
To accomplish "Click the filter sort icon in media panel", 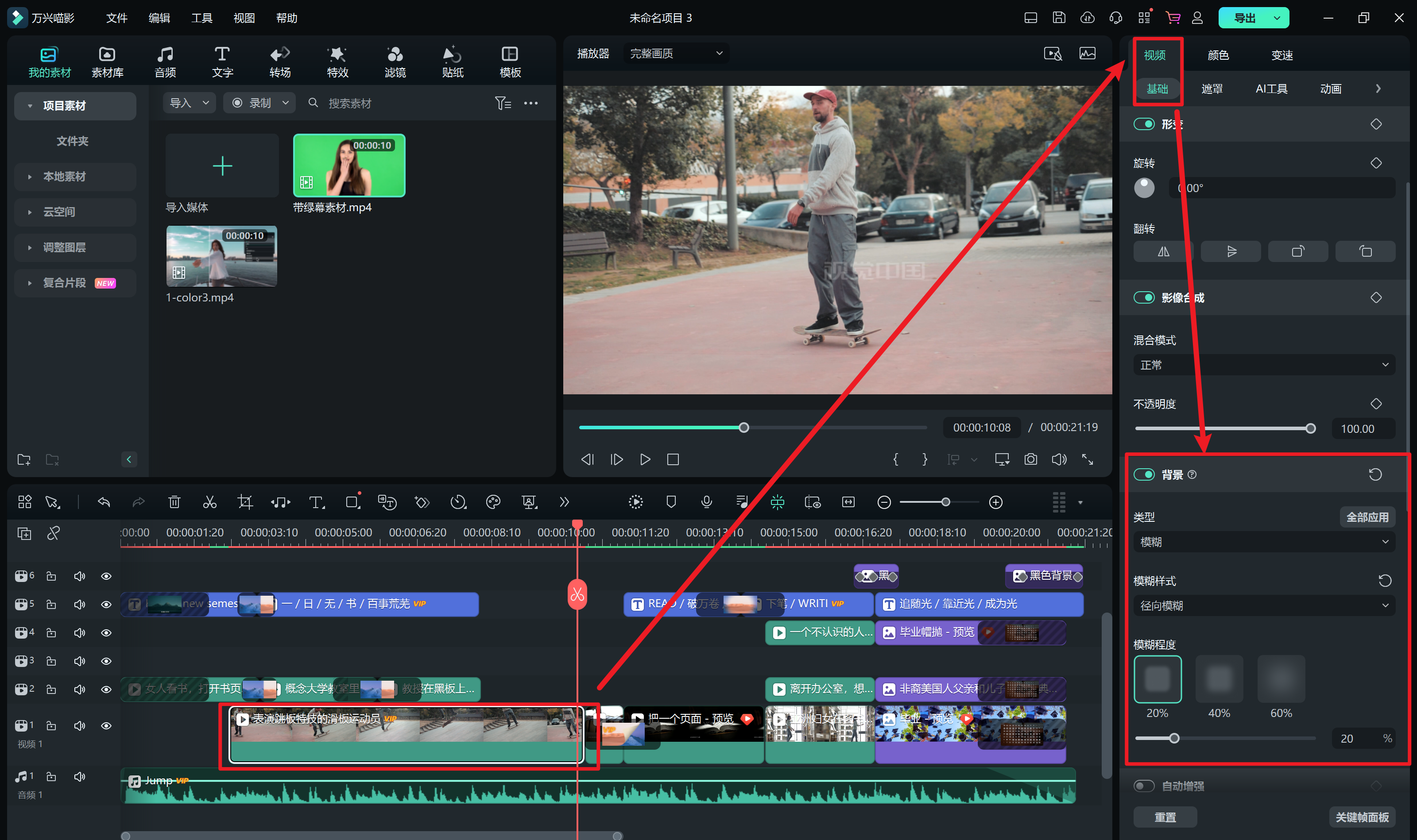I will pos(503,103).
